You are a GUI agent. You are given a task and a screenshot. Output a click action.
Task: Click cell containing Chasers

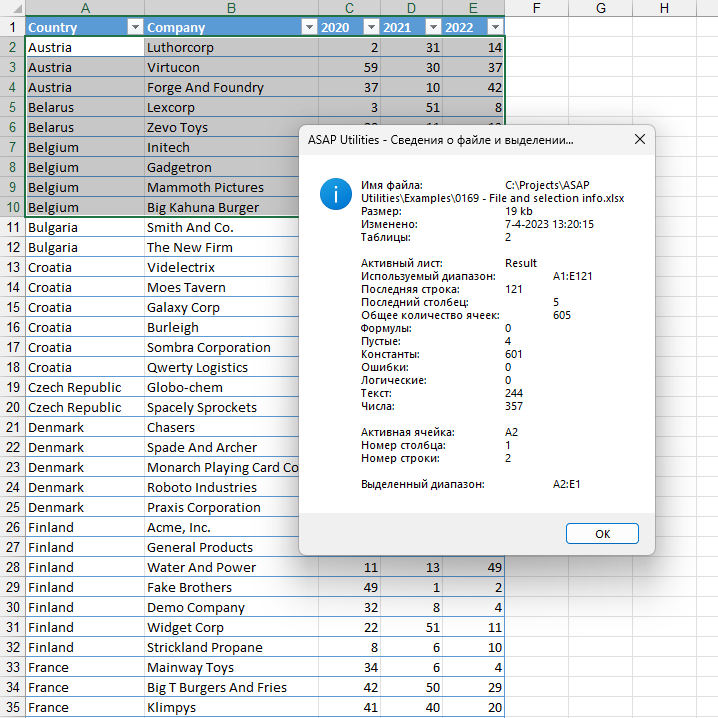point(222,427)
